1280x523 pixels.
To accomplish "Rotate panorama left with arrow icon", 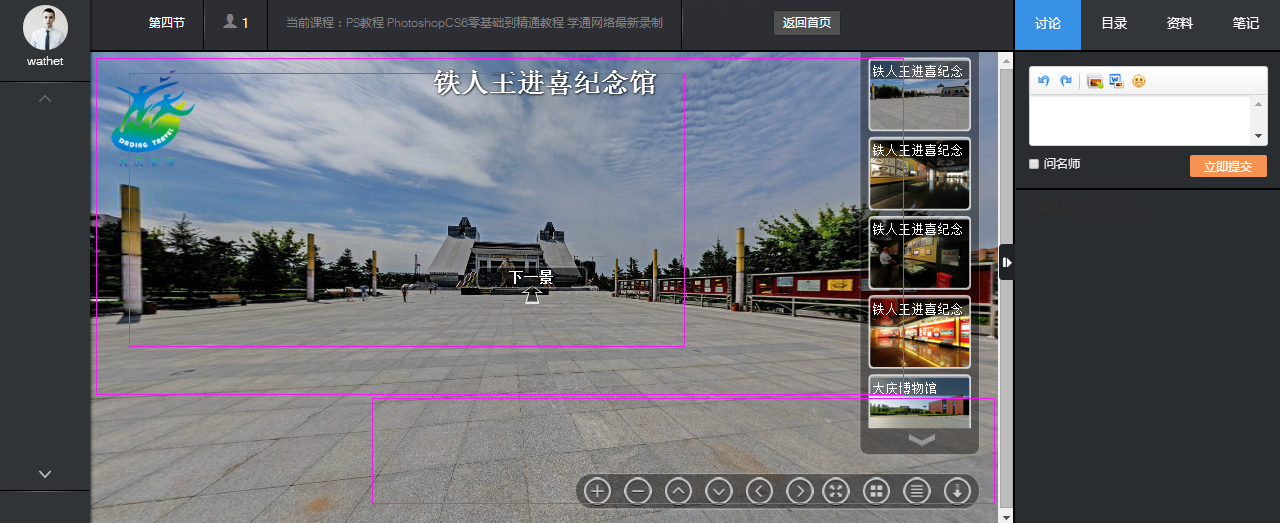I will 760,491.
